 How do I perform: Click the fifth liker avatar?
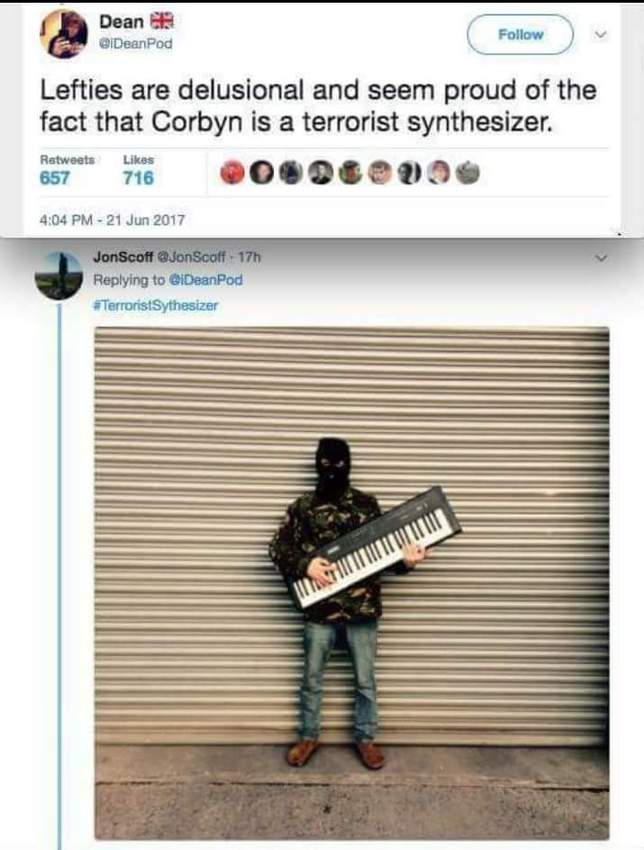click(350, 173)
